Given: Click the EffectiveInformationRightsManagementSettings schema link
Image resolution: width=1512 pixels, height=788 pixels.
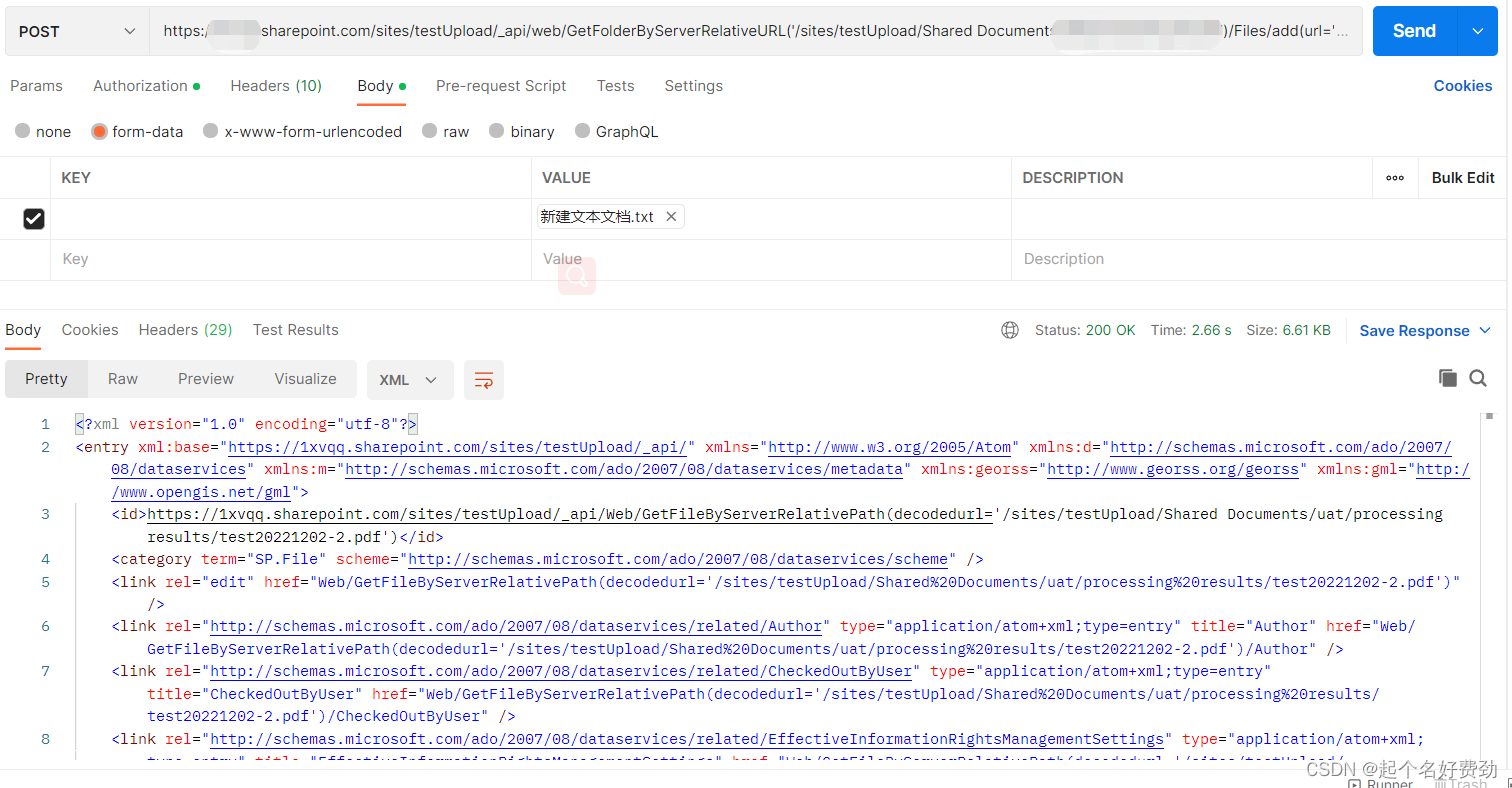Looking at the screenshot, I should (686, 739).
